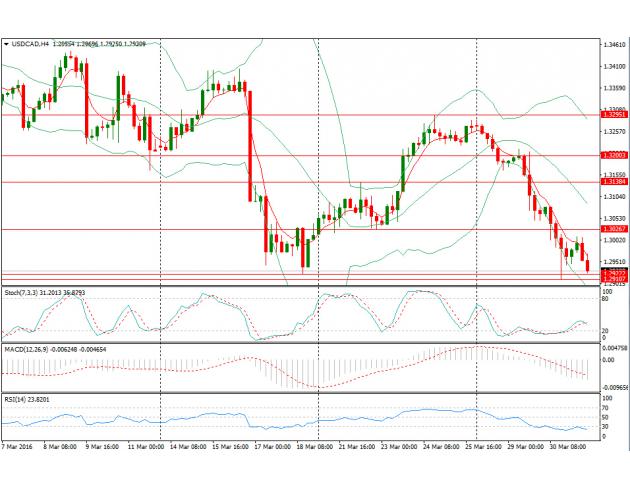Click the 1.34610 value on price axis
630x490 pixels.
(x=613, y=45)
